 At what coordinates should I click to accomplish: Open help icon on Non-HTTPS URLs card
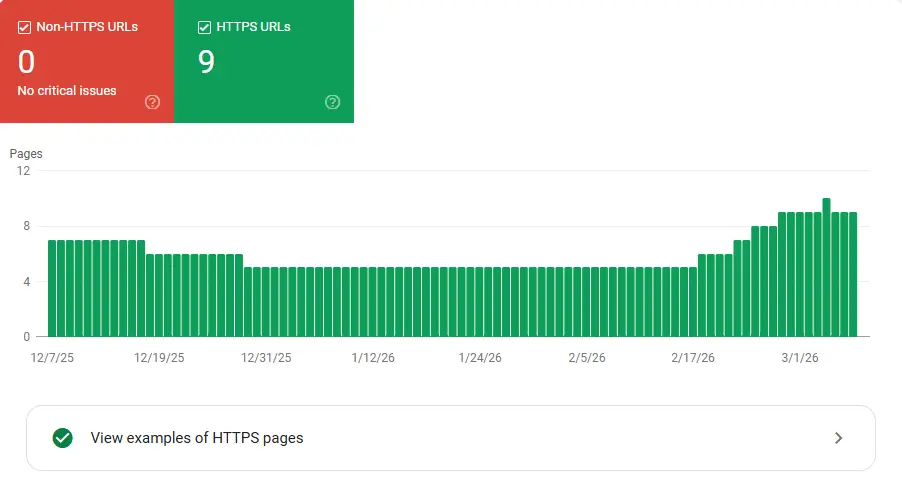pyautogui.click(x=152, y=102)
